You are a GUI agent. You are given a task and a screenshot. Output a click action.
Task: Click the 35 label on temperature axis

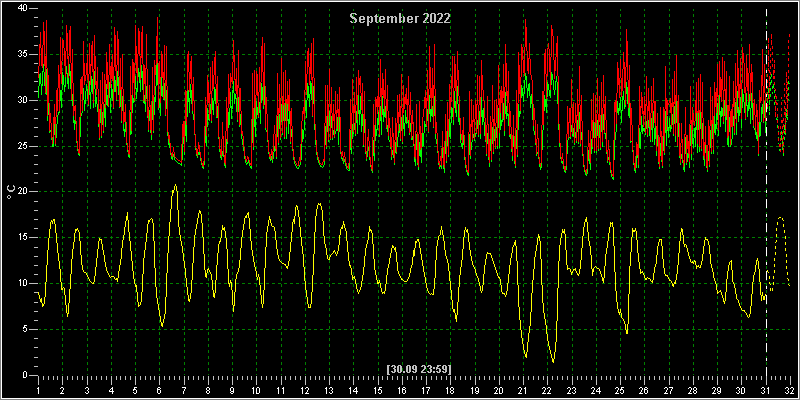[x=23, y=54]
